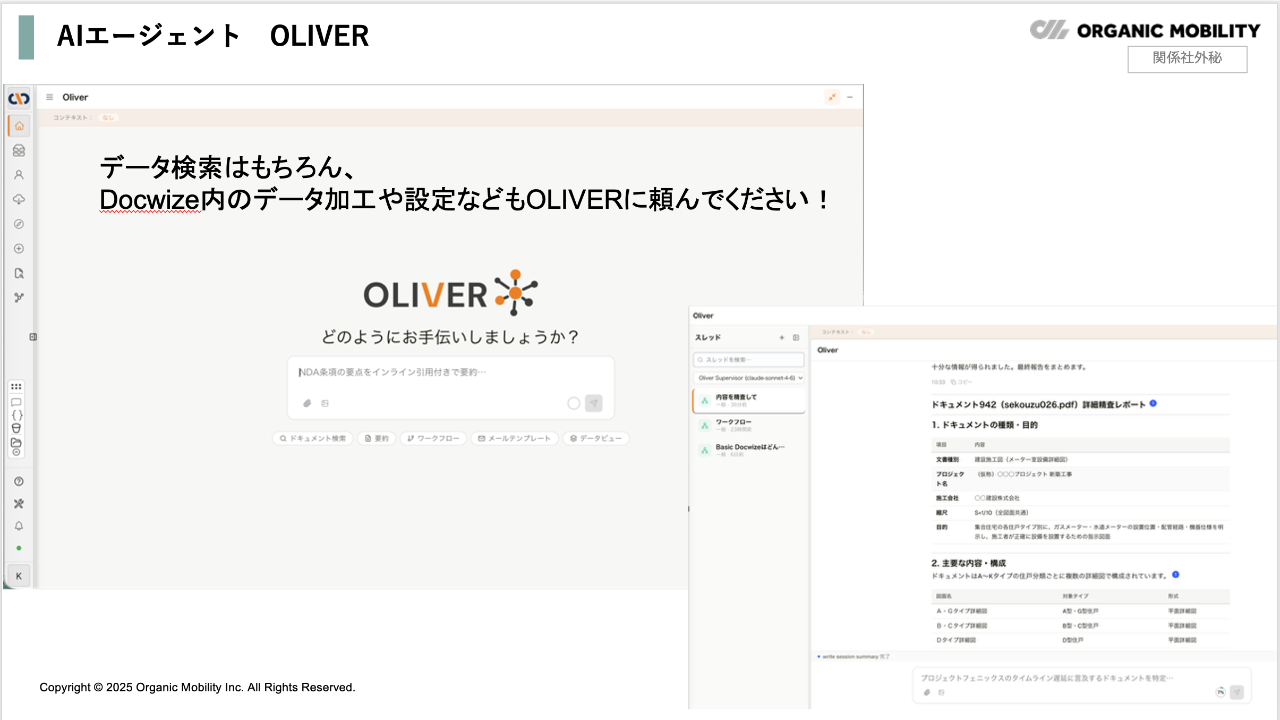Click the sidebar collapse handle icon
The width and height of the screenshot is (1280, 720).
click(x=33, y=337)
